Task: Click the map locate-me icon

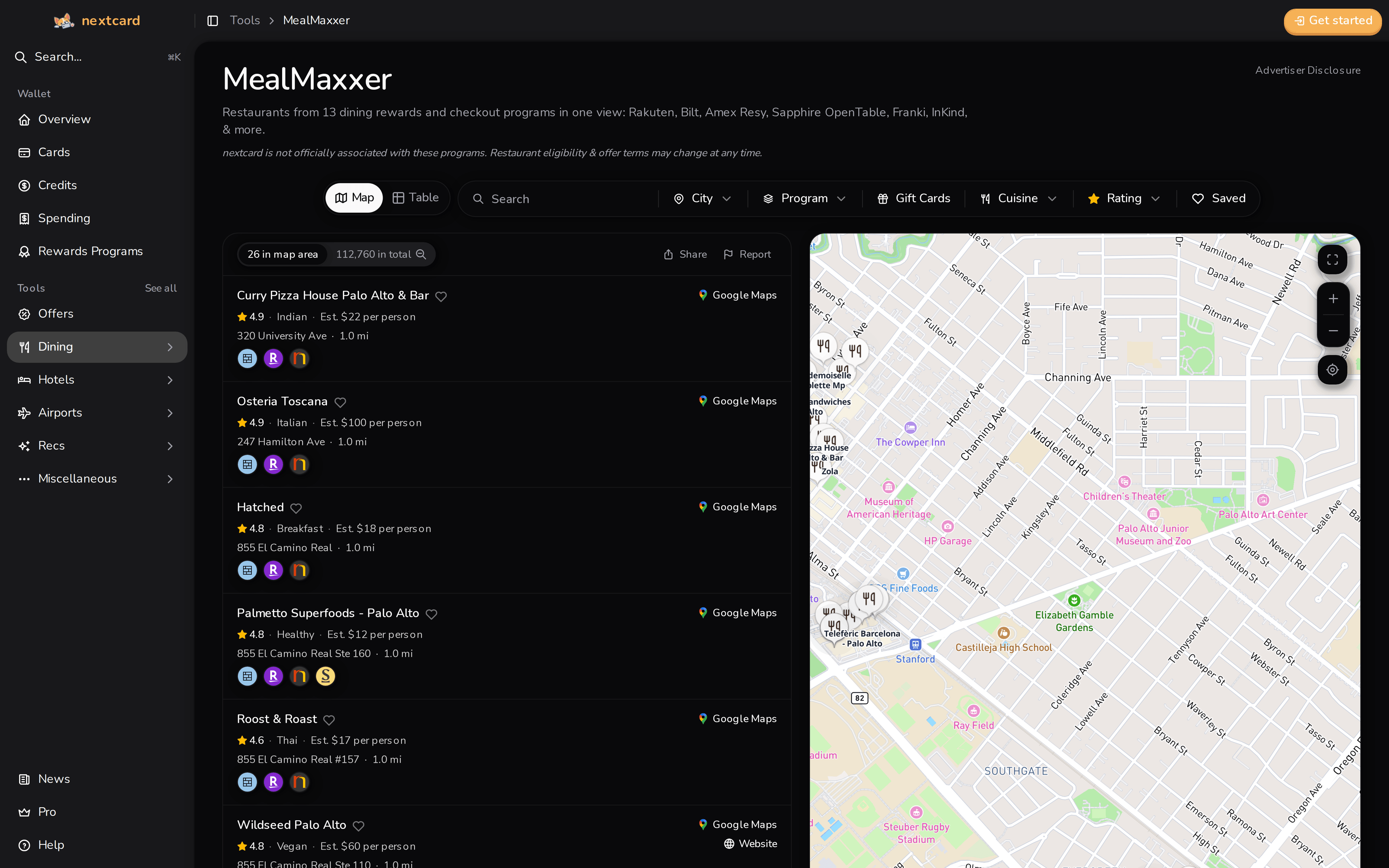Action: (1332, 370)
